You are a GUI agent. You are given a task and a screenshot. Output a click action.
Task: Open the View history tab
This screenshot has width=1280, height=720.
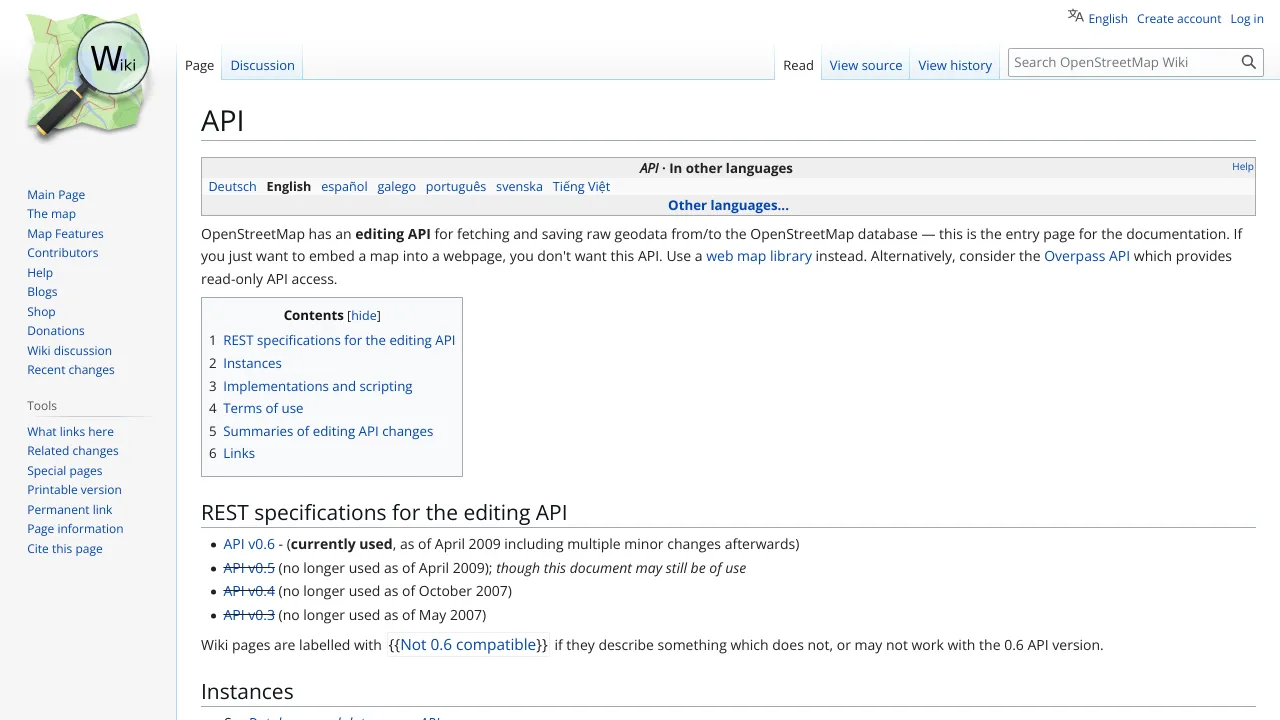tap(955, 65)
